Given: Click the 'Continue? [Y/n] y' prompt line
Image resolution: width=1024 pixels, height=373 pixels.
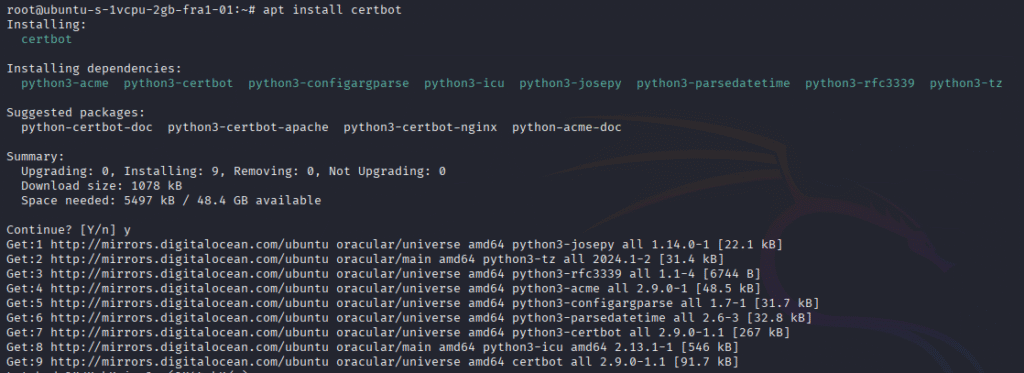Looking at the screenshot, I should click(69, 230).
